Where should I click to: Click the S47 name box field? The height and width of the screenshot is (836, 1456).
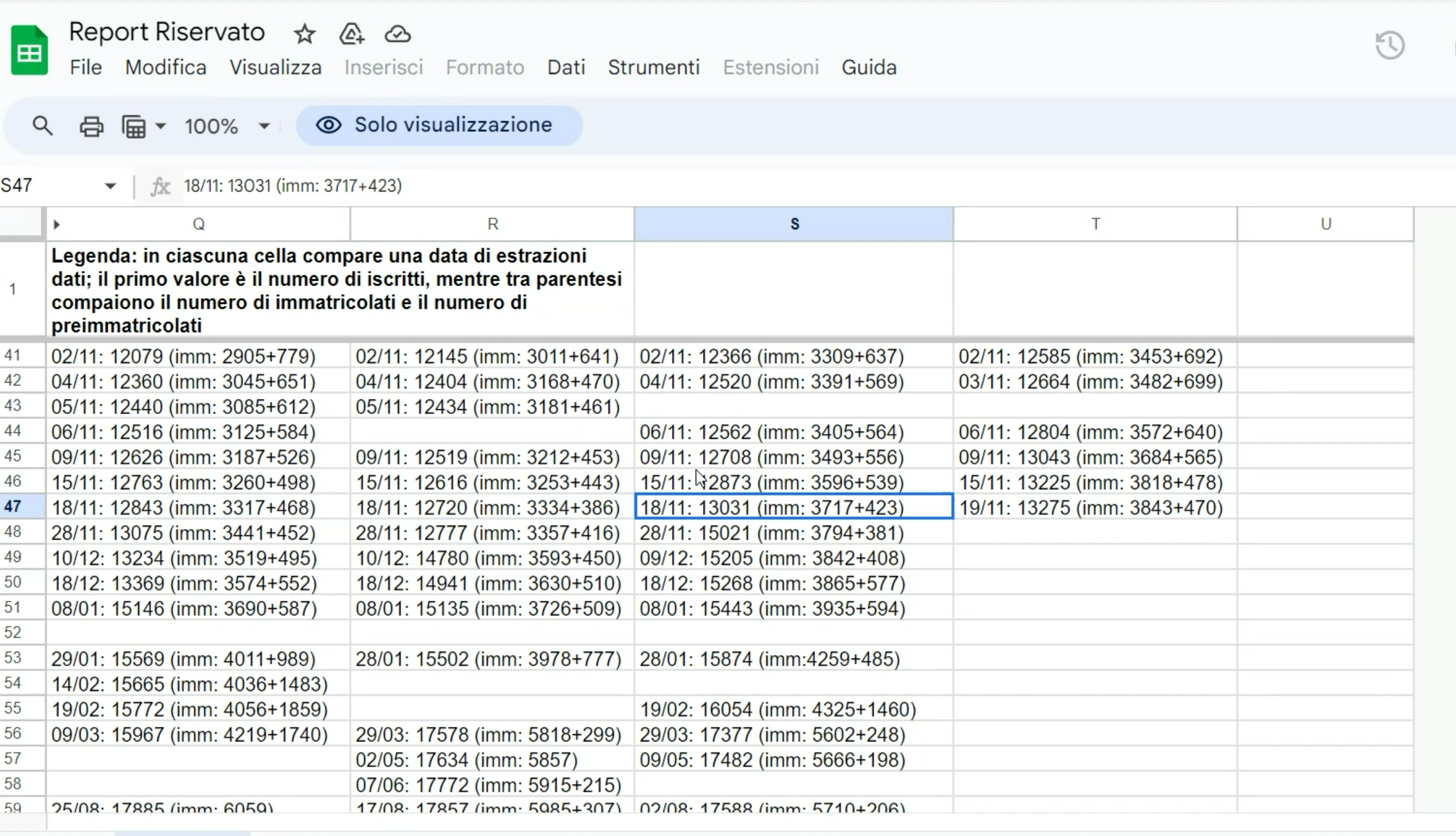coord(52,186)
